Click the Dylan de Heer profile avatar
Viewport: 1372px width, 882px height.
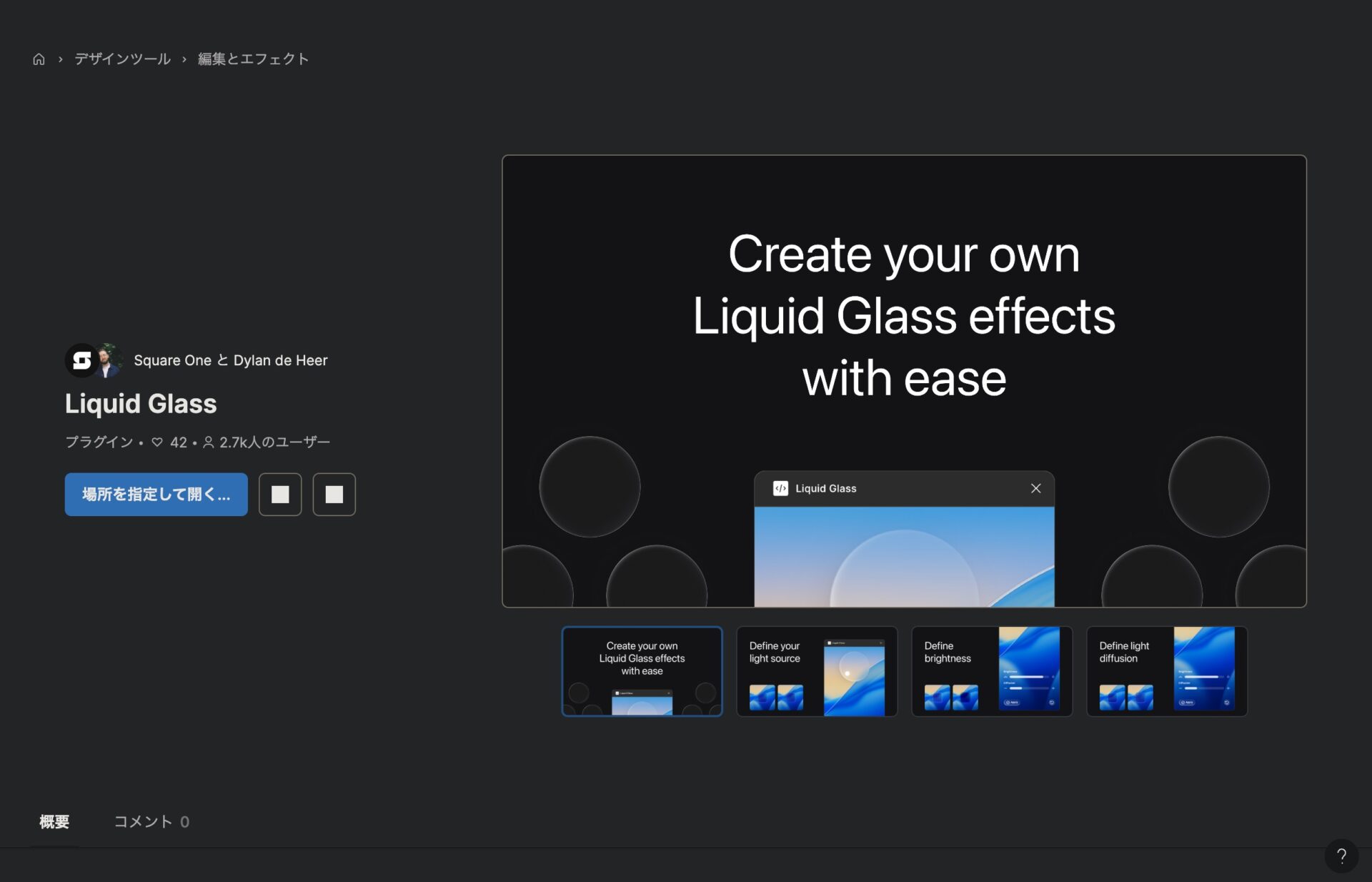pos(109,360)
